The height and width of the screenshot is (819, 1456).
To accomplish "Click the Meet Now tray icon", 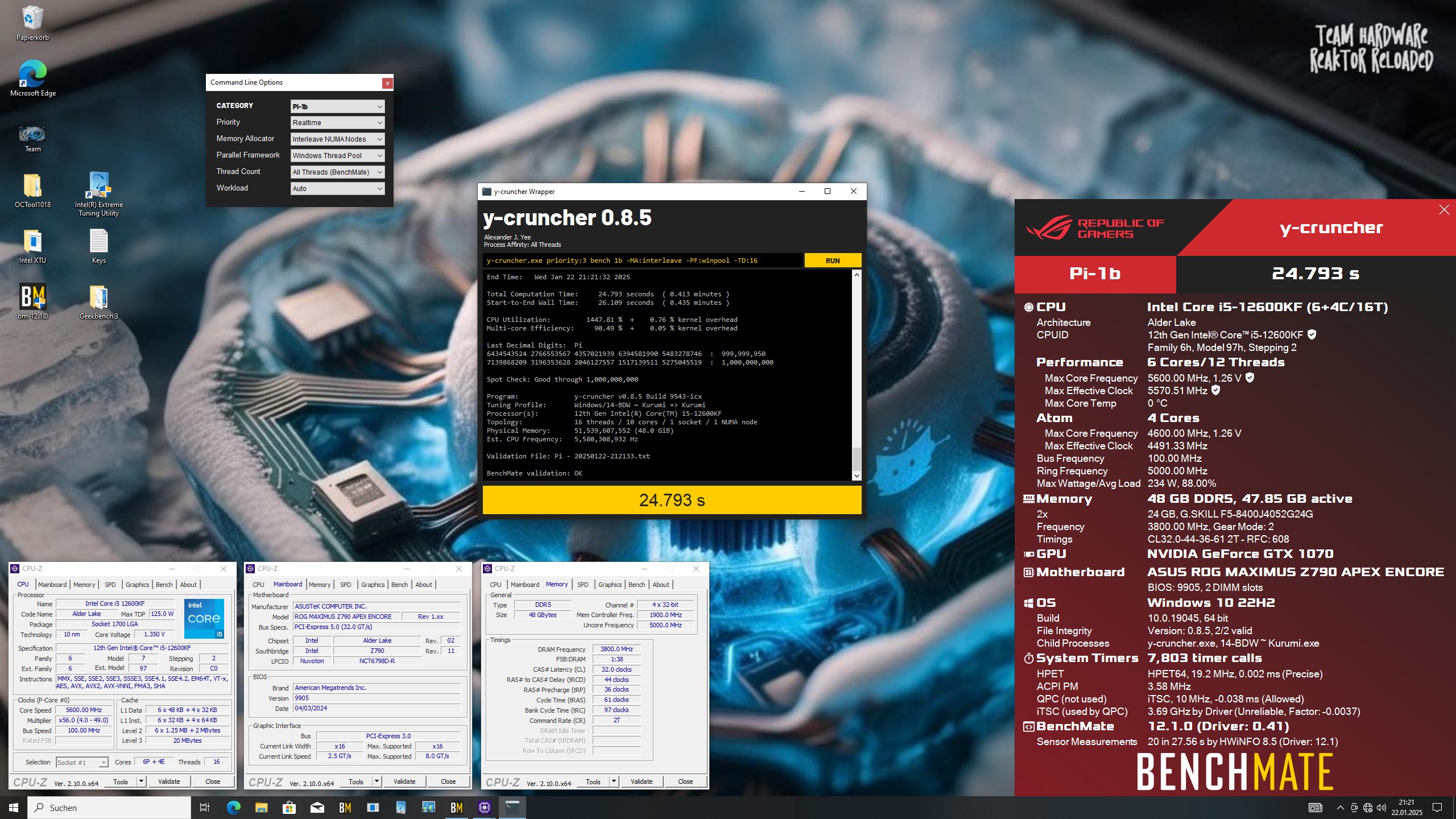I will tap(1354, 808).
